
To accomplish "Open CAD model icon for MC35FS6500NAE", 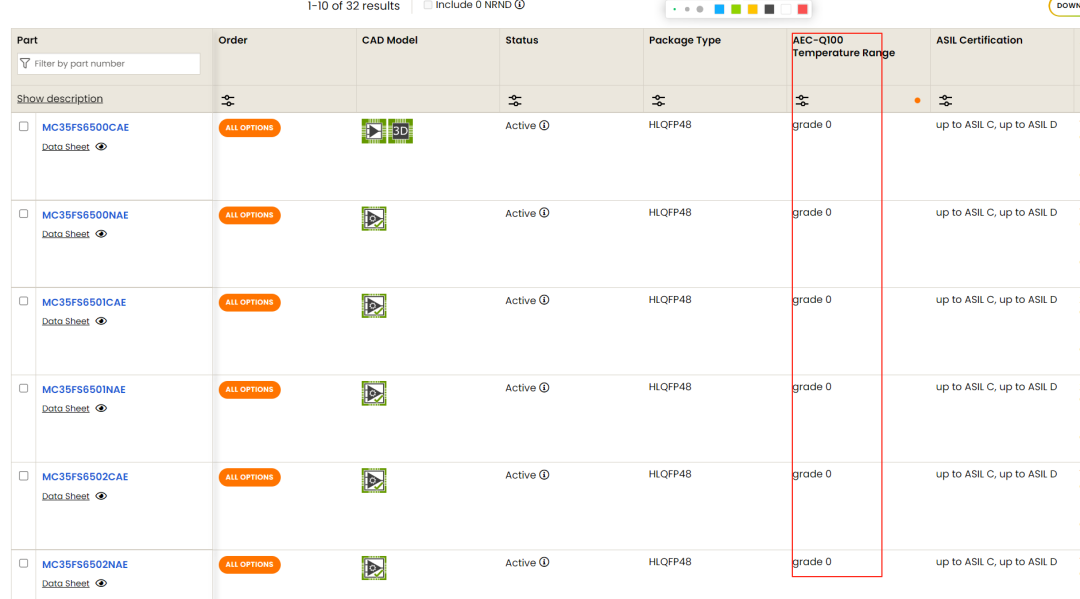I will click(x=374, y=219).
